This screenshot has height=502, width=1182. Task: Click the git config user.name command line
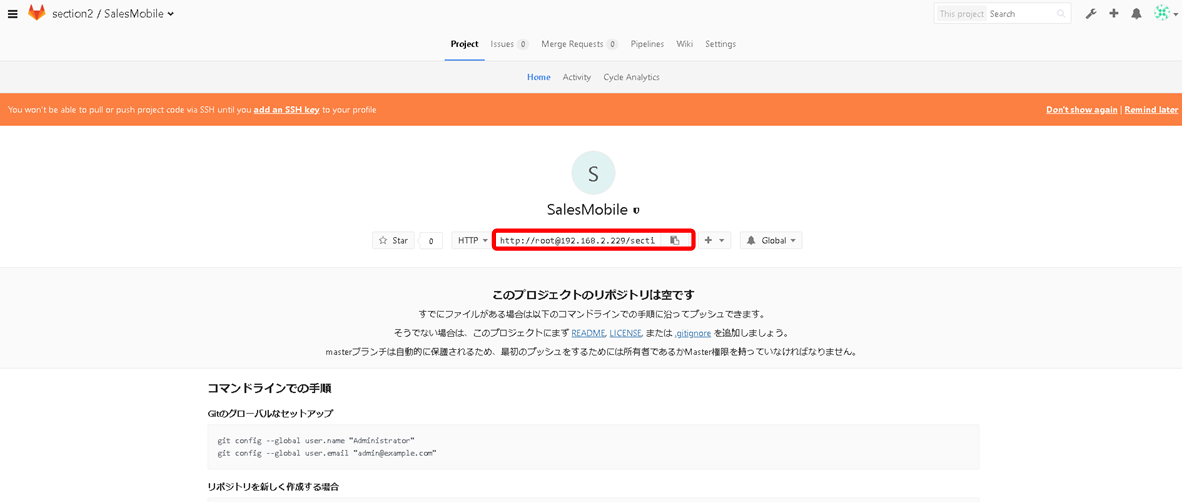pyautogui.click(x=316, y=439)
